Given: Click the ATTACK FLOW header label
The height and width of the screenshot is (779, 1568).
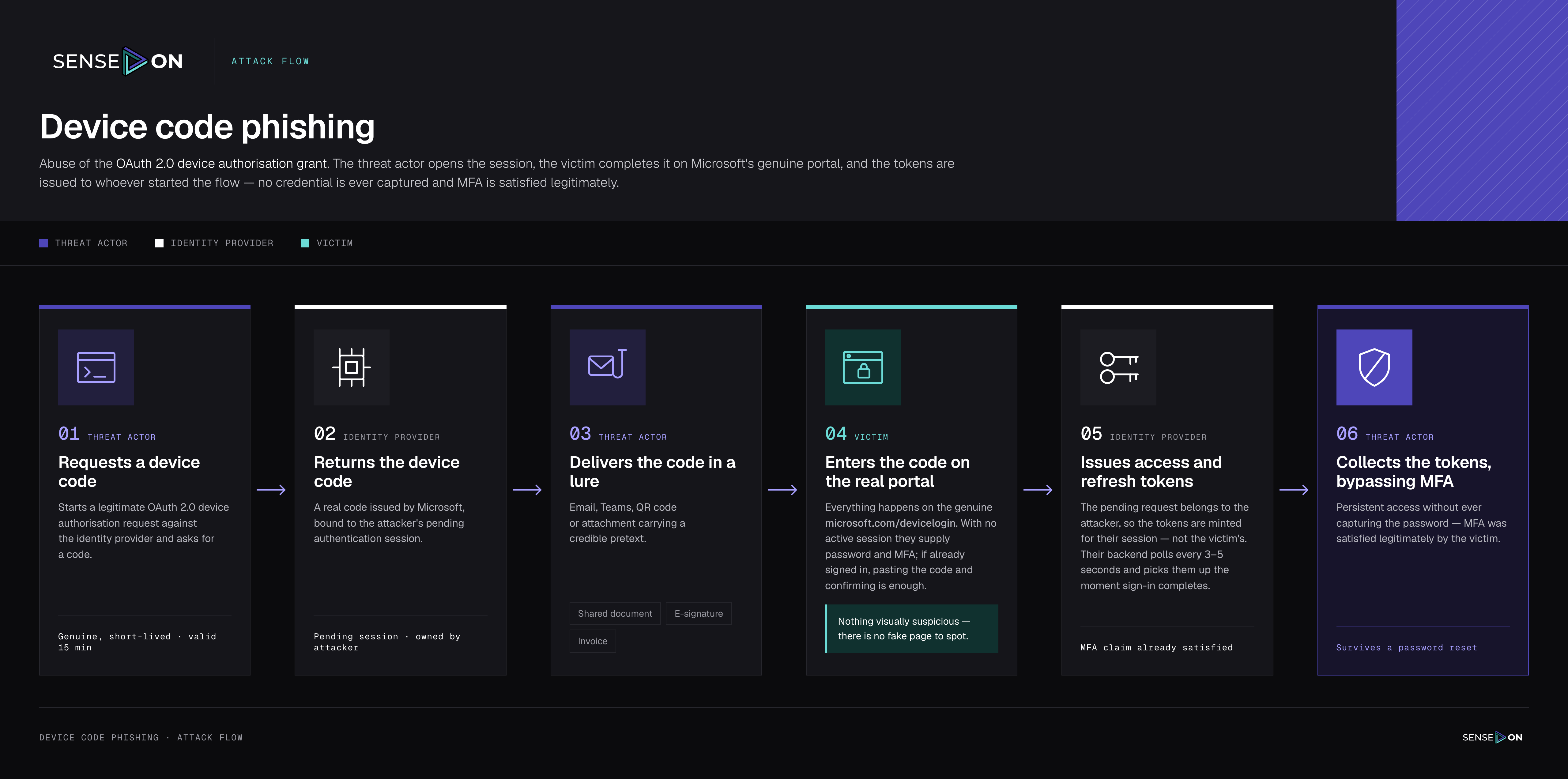Looking at the screenshot, I should (270, 62).
